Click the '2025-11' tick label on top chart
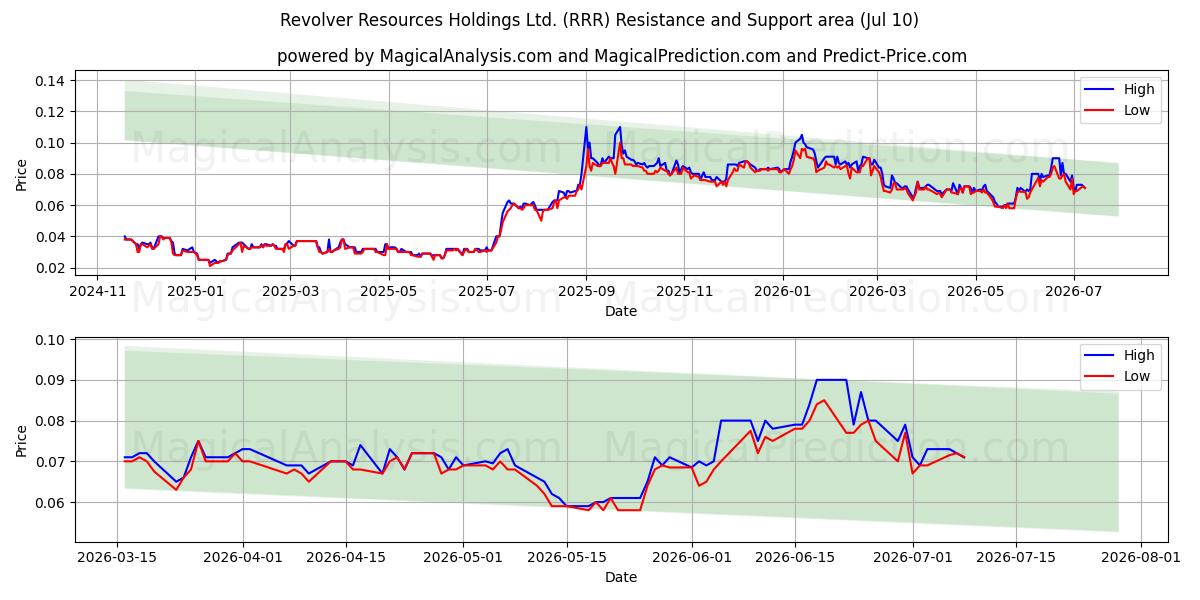 (684, 291)
